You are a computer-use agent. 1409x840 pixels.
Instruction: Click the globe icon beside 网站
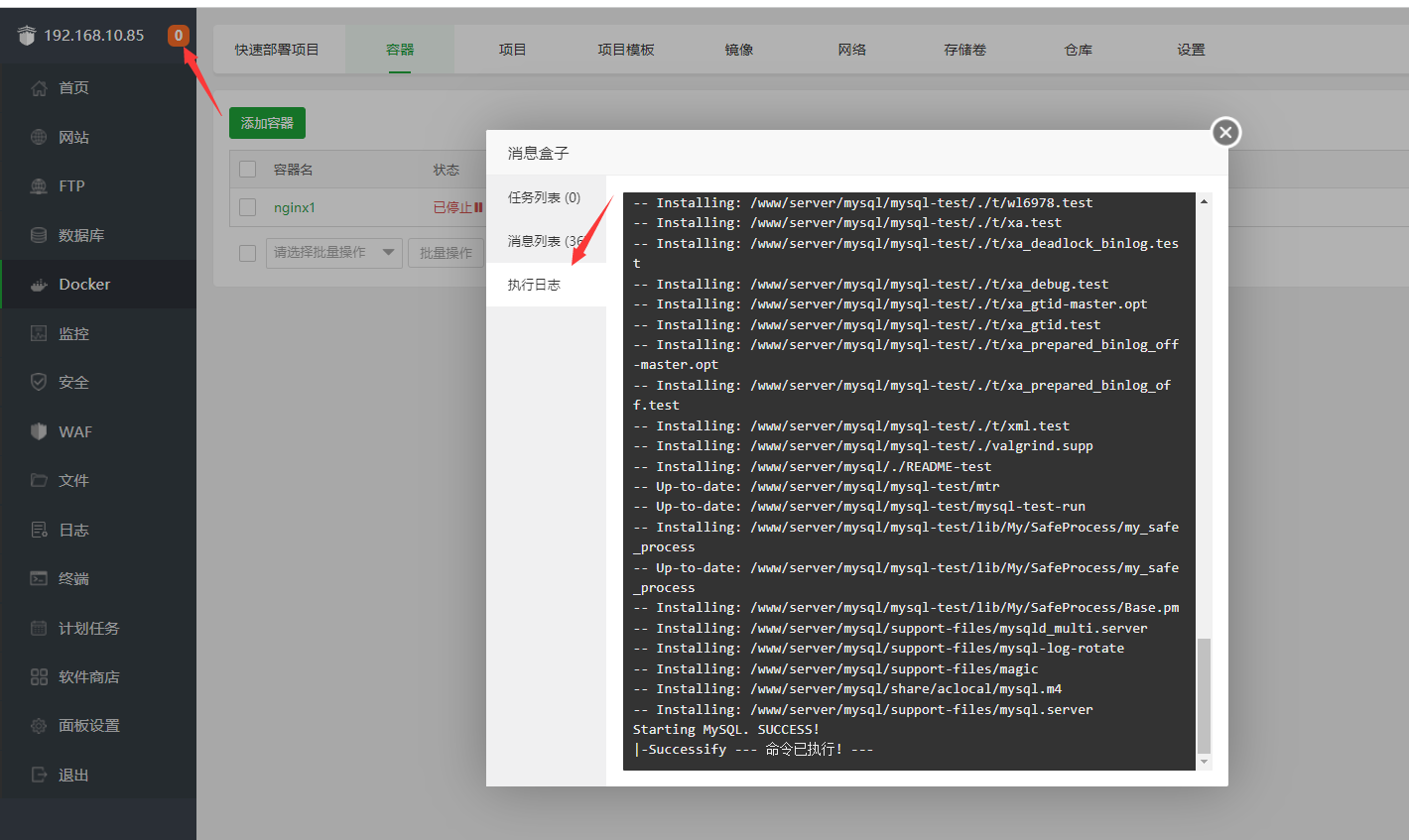(x=39, y=137)
